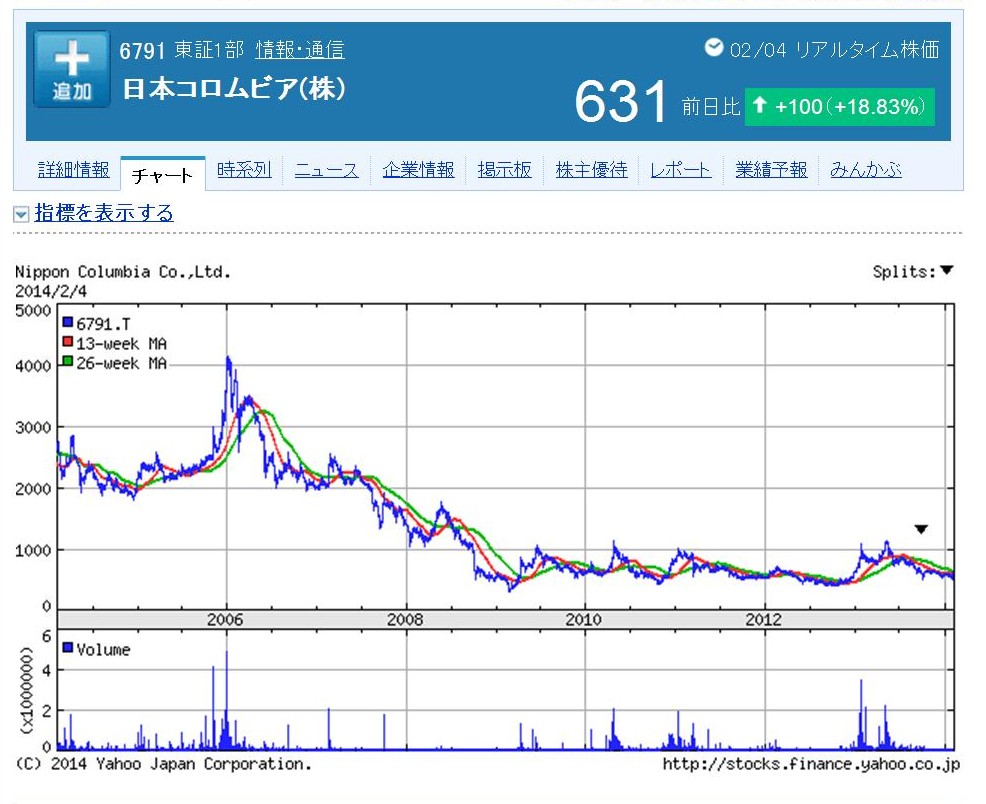Click the 6791.T legend label

104,324
